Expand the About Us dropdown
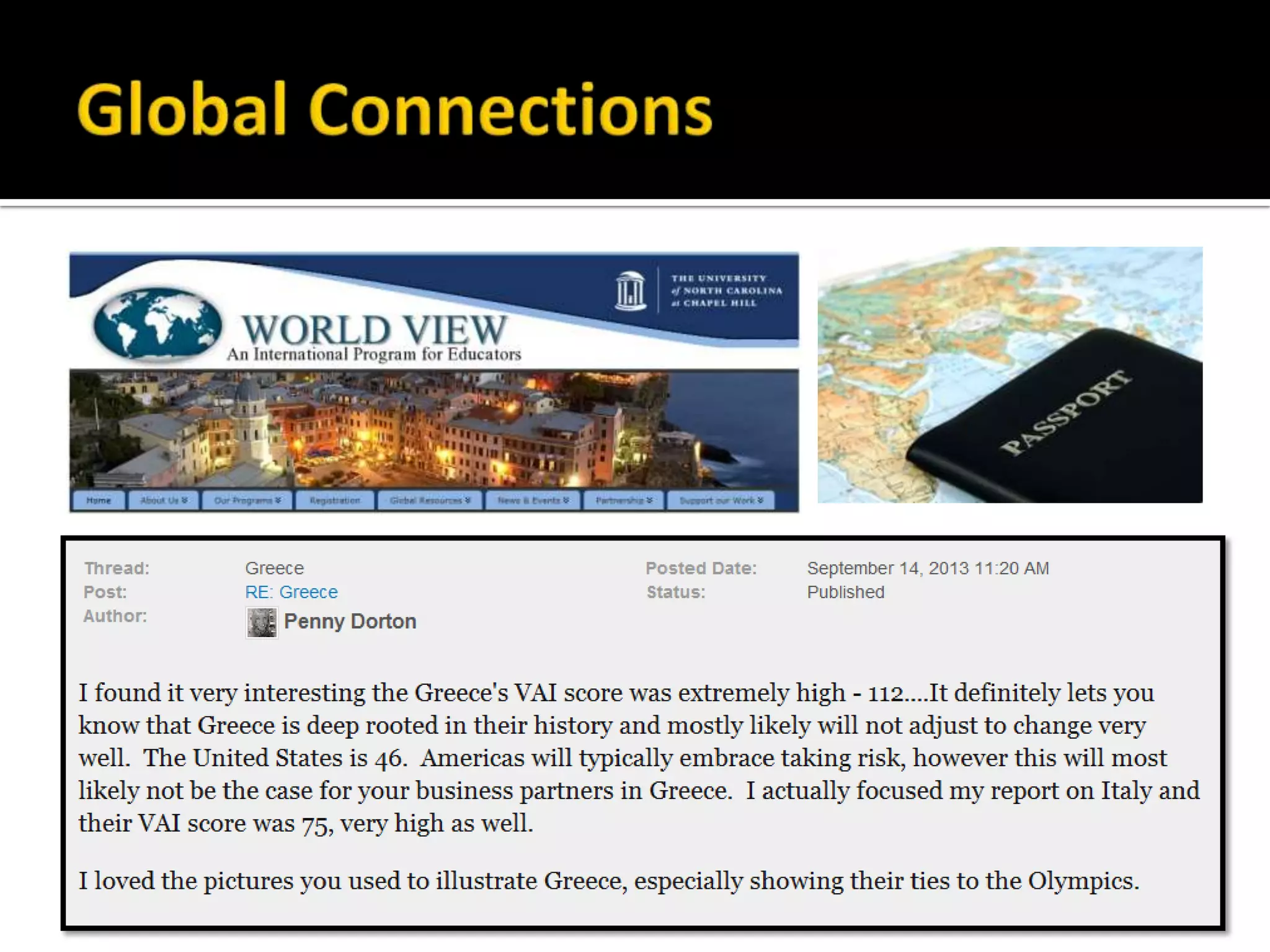The height and width of the screenshot is (952, 1270). pos(164,500)
